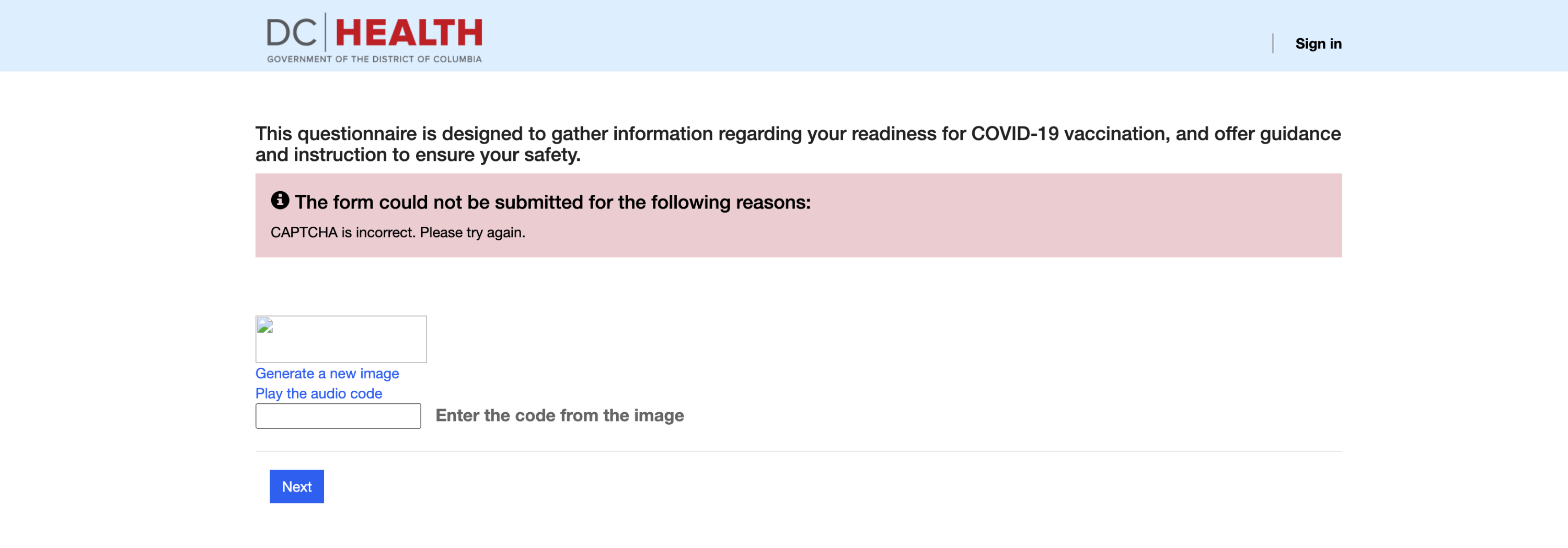This screenshot has height=548, width=1568.
Task: Click the 'CAPTCHA is incorrect' error message
Action: coord(397,232)
